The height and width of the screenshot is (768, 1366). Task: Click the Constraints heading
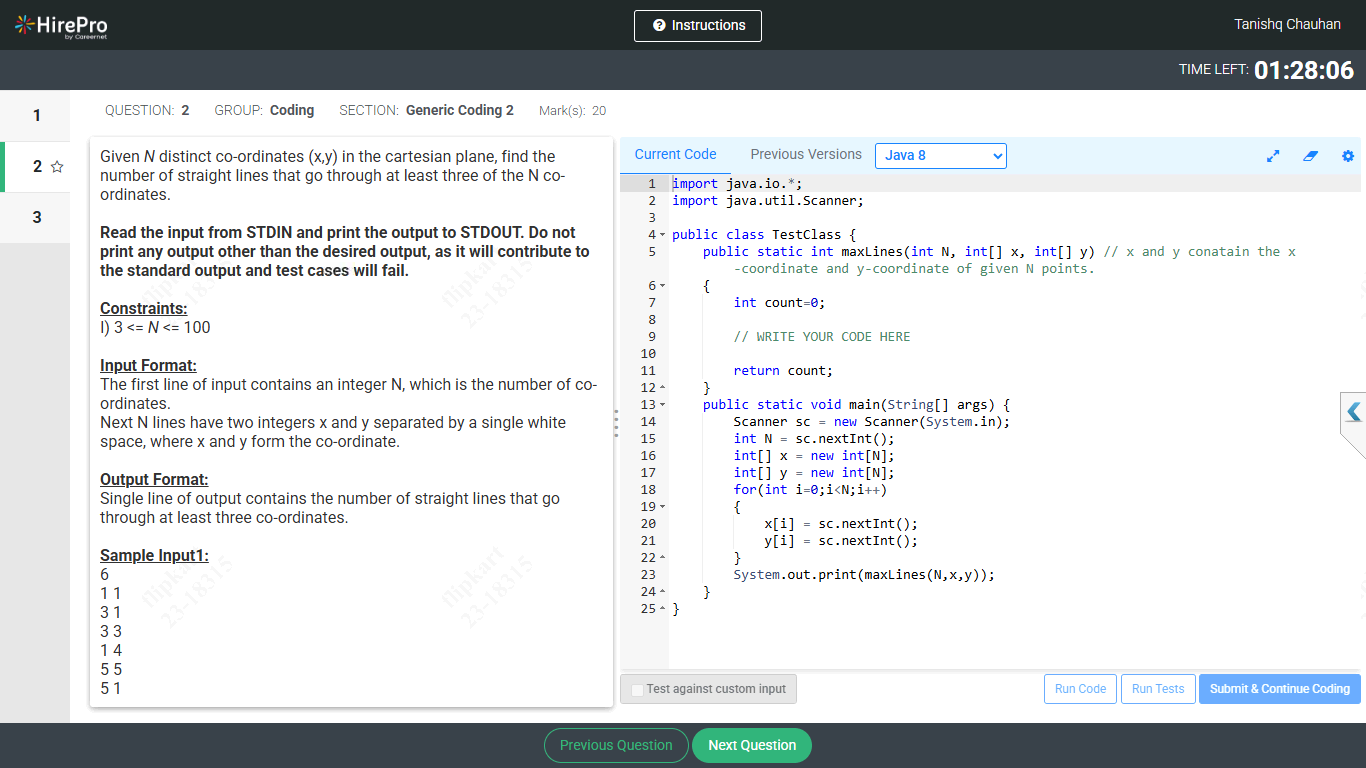tap(144, 309)
